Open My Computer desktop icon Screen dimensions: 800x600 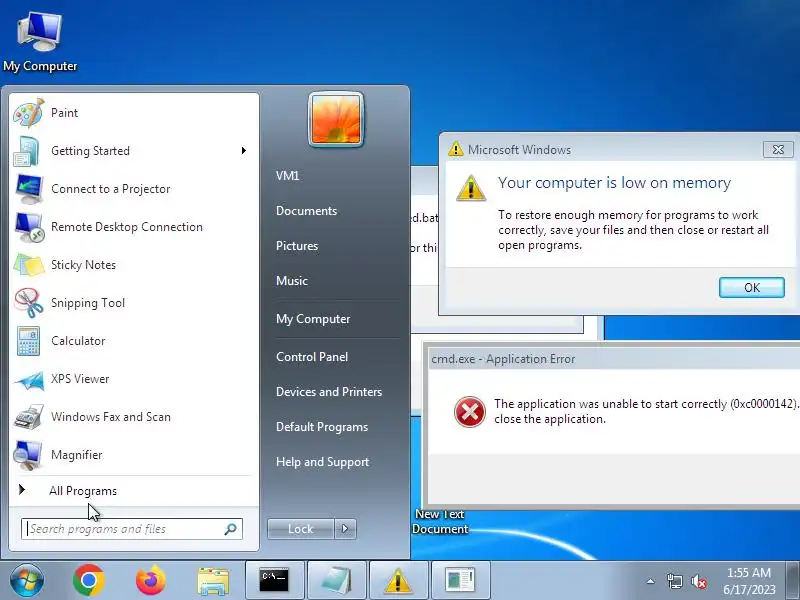click(40, 42)
